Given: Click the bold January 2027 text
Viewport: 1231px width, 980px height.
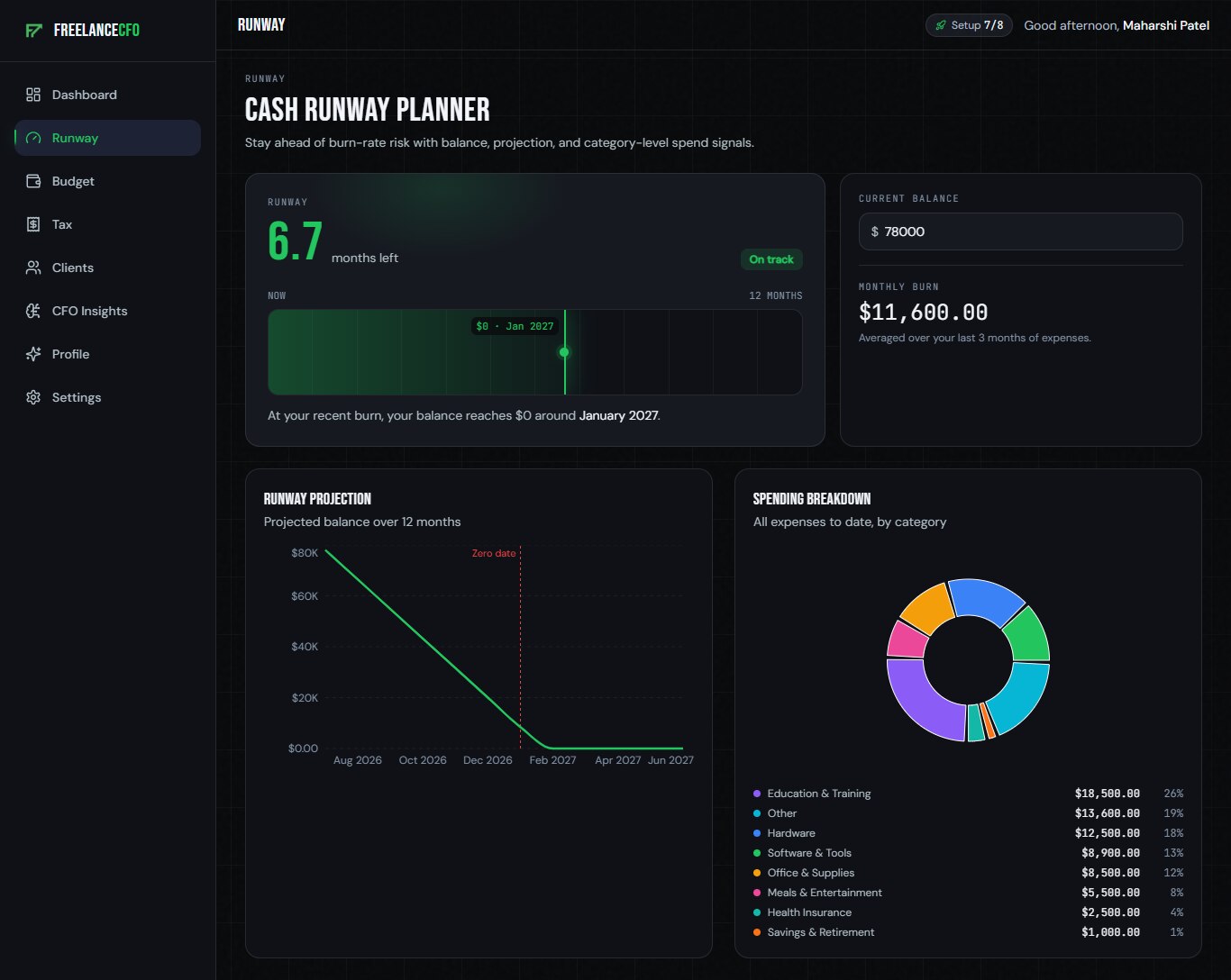Looking at the screenshot, I should (x=618, y=416).
